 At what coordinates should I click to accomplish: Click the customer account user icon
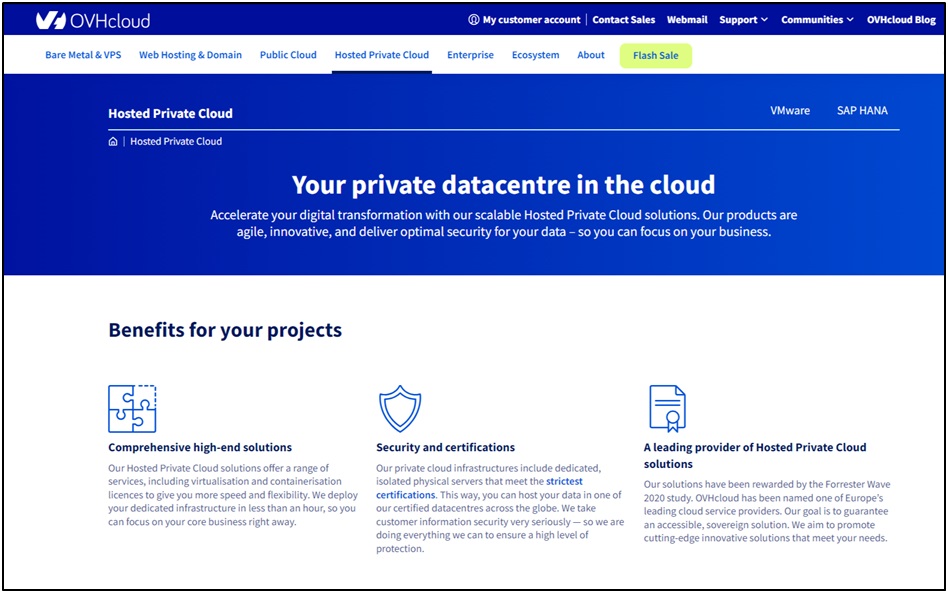474,20
